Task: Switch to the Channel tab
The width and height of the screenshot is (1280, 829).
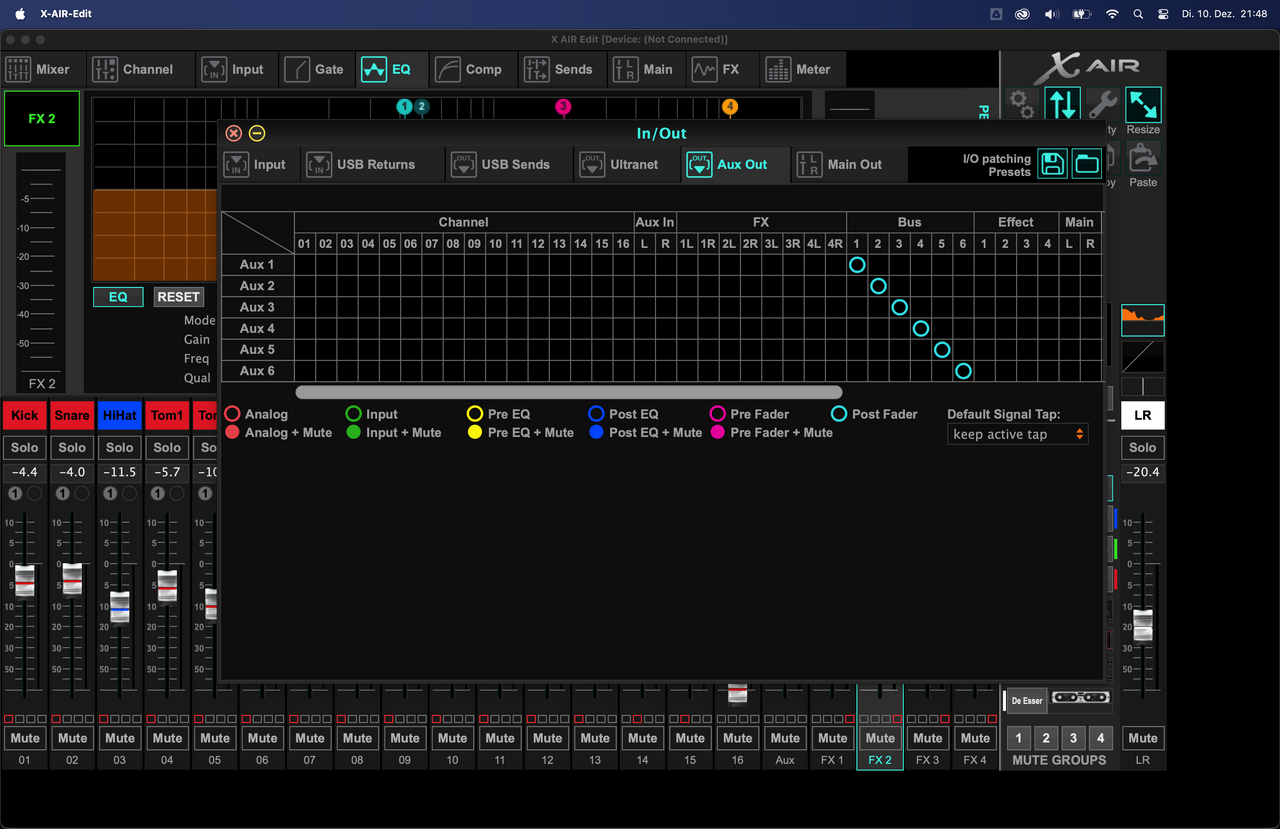Action: [133, 69]
